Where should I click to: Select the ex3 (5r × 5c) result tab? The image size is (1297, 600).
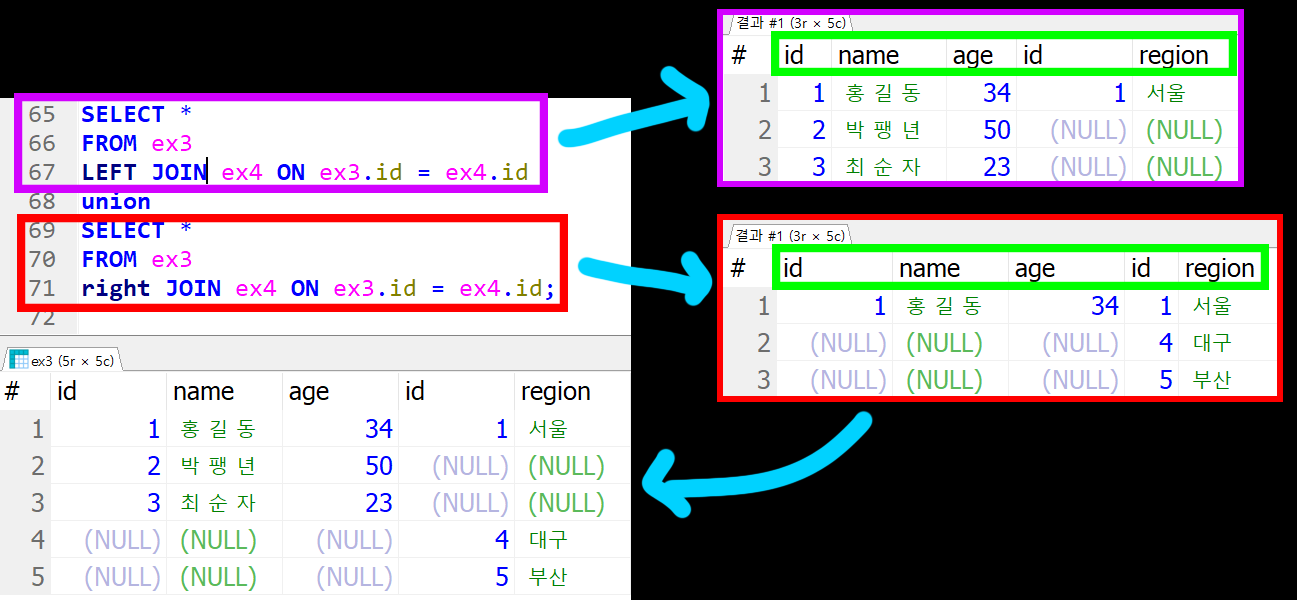point(62,360)
